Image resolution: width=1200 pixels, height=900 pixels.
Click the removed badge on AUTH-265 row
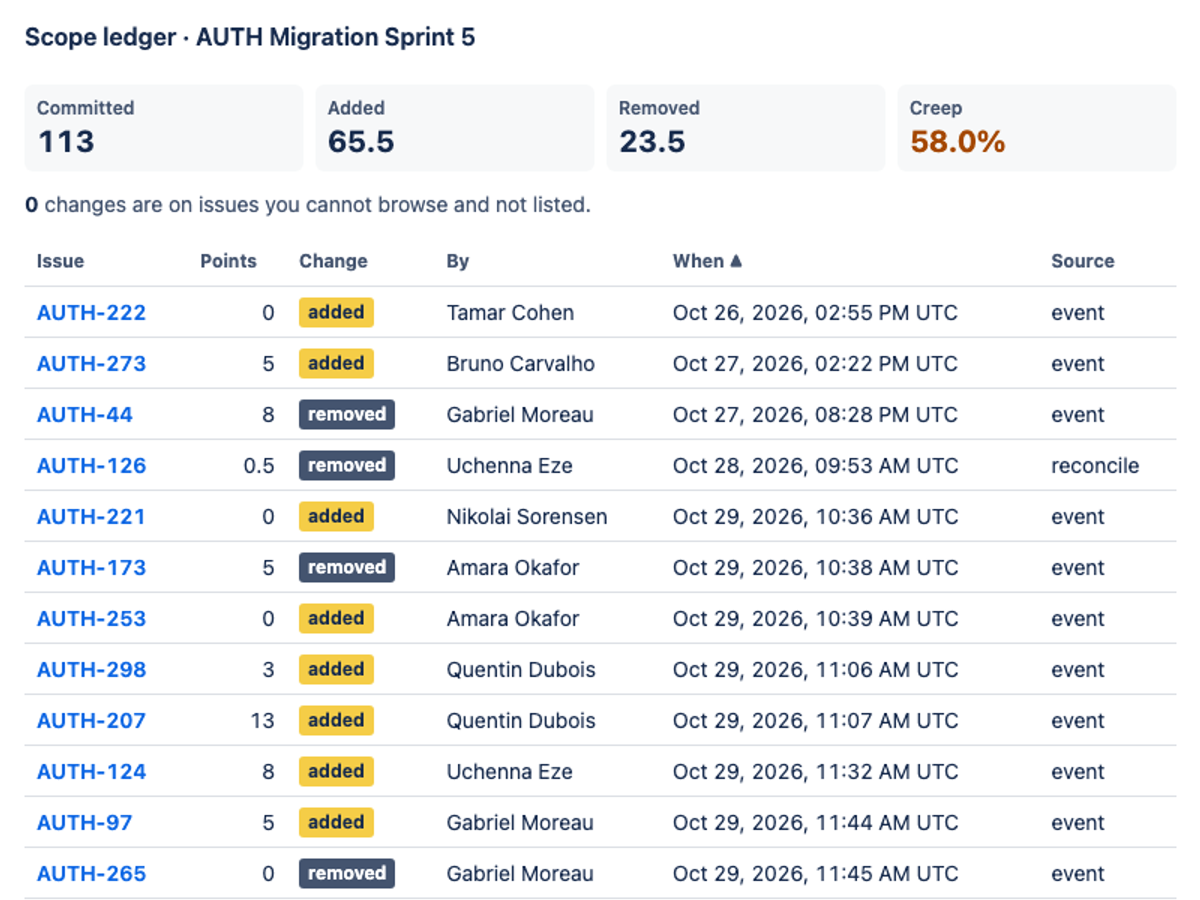coord(347,873)
